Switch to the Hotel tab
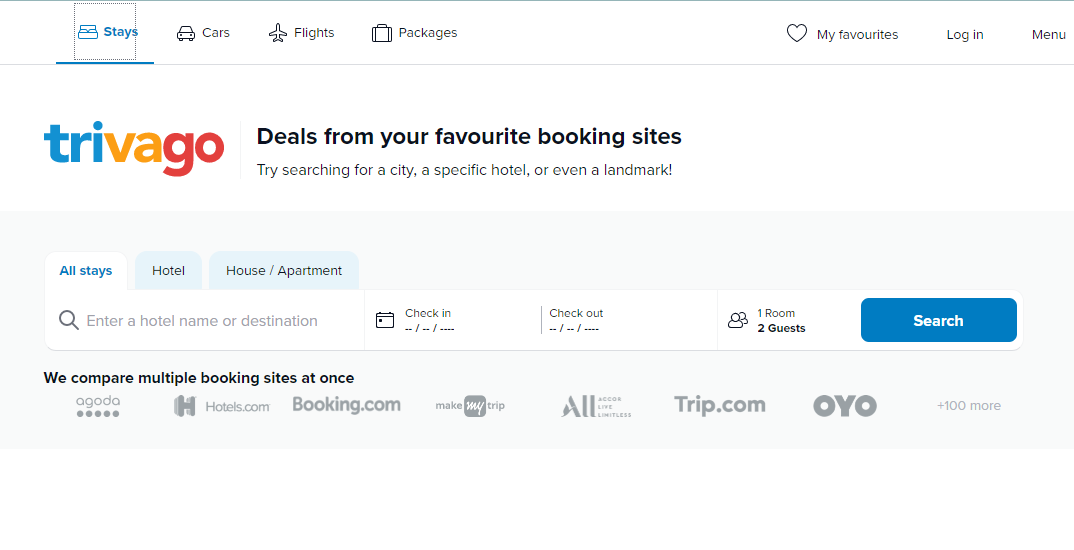The image size is (1074, 550). (x=168, y=271)
